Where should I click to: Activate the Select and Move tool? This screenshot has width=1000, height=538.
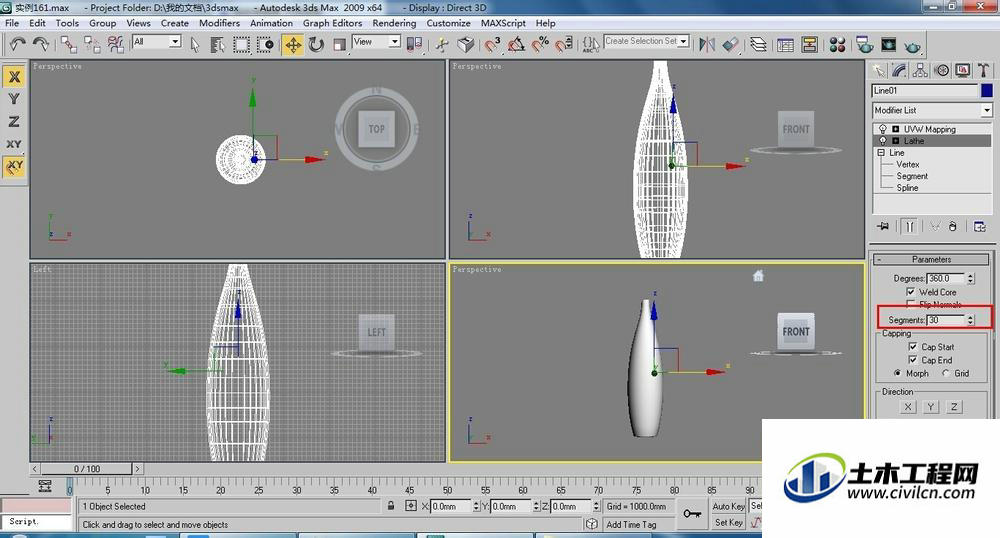click(x=293, y=45)
